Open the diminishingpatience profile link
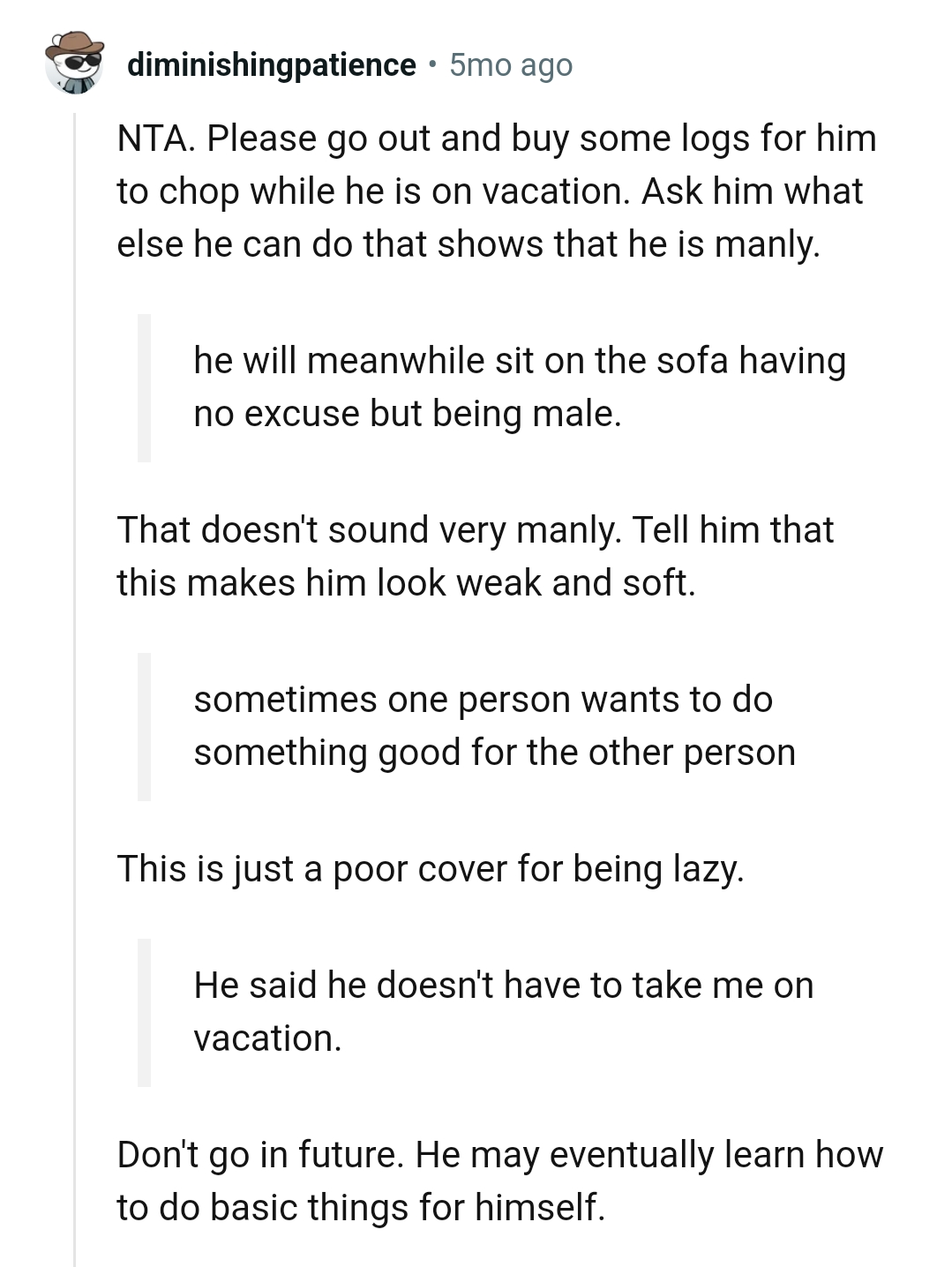The image size is (952, 1267). pyautogui.click(x=271, y=64)
